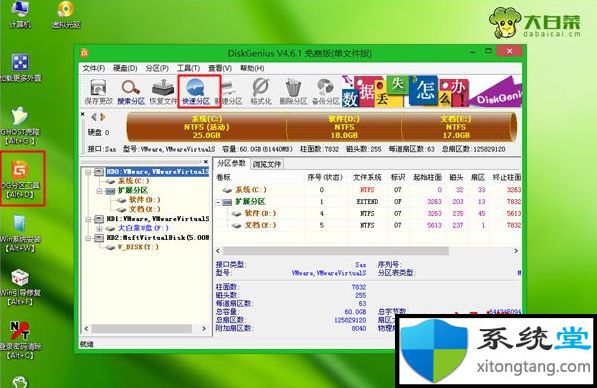Click the next disk arrow beside 硬盘 0
Screen dimensions: 597x388
tap(102, 117)
